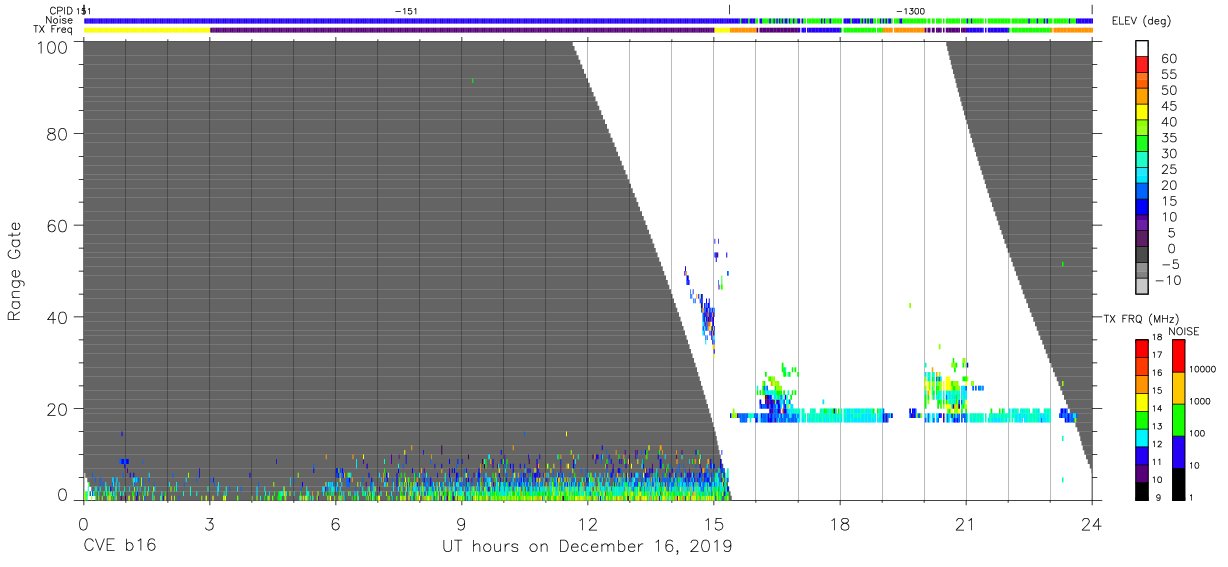Pick the black swatch in TX FRQ colorbar
The height and width of the screenshot is (567, 1228).
[1141, 489]
